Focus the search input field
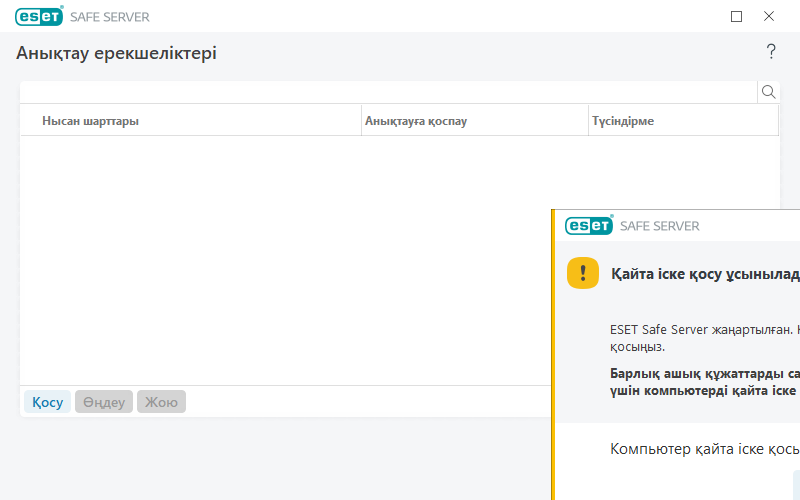This screenshot has height=500, width=800. (389, 92)
